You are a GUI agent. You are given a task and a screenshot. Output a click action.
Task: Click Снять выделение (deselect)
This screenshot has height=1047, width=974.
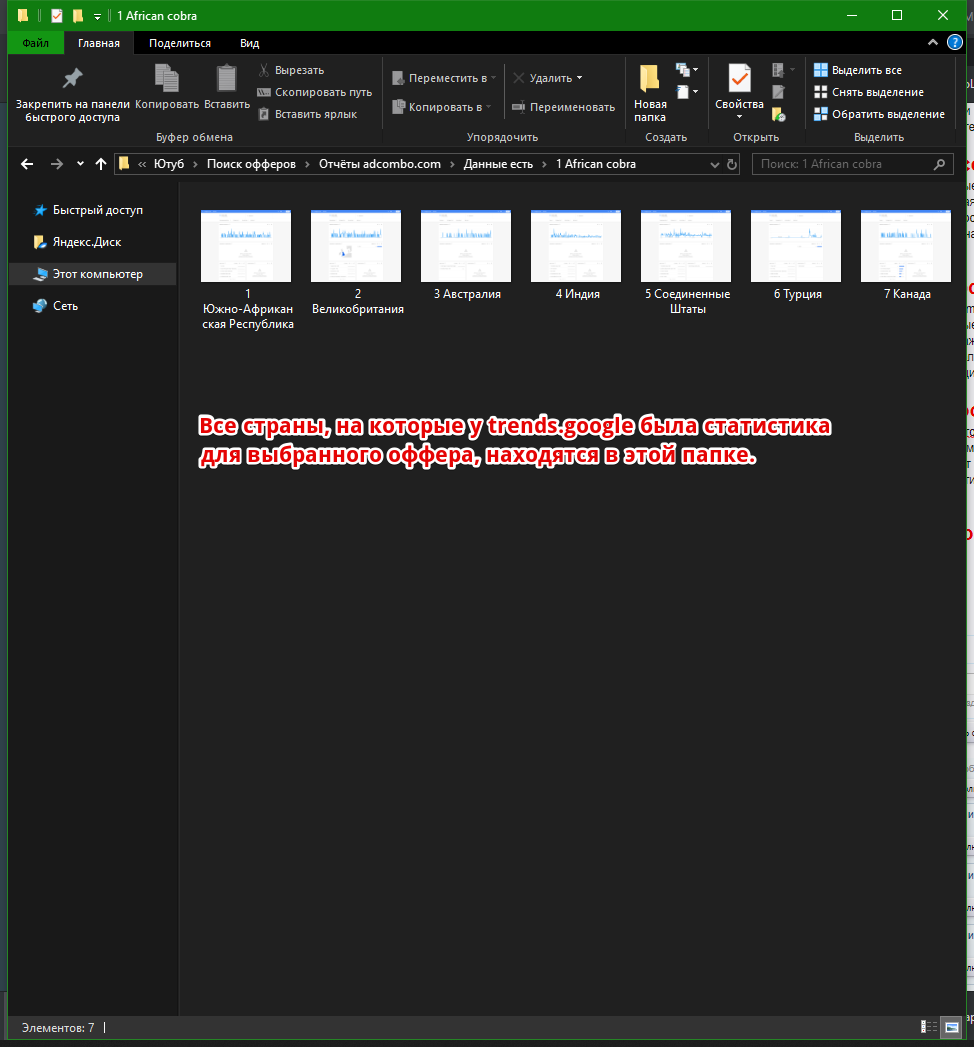(869, 92)
